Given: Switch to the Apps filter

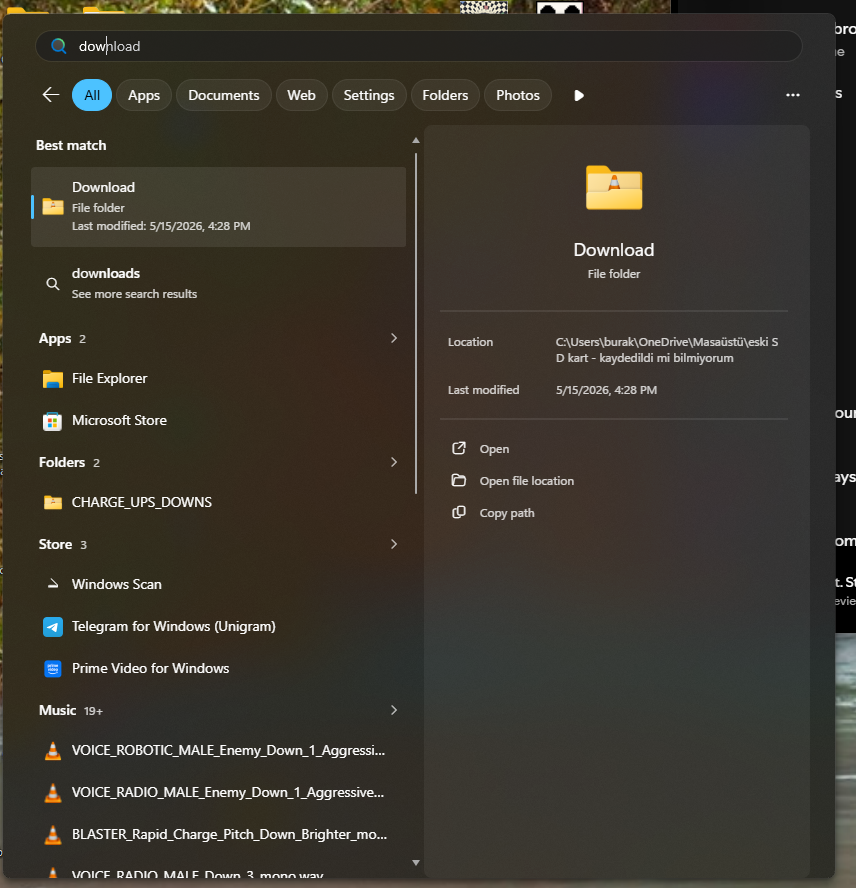Looking at the screenshot, I should [x=144, y=95].
